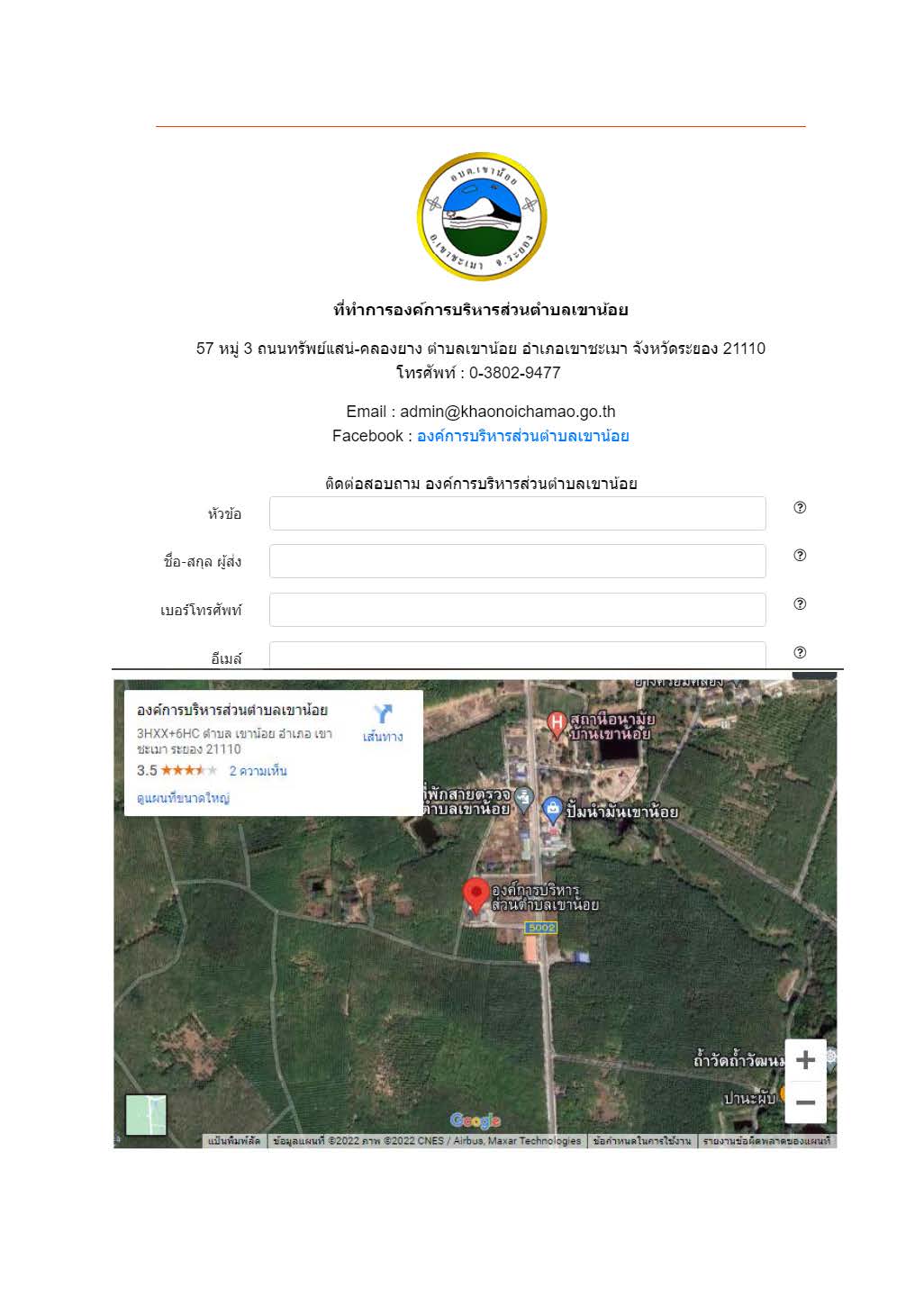Click the gas station ปั้มน้ำมันเขาน้อย marker
This screenshot has height=1306, width=924.
(553, 810)
